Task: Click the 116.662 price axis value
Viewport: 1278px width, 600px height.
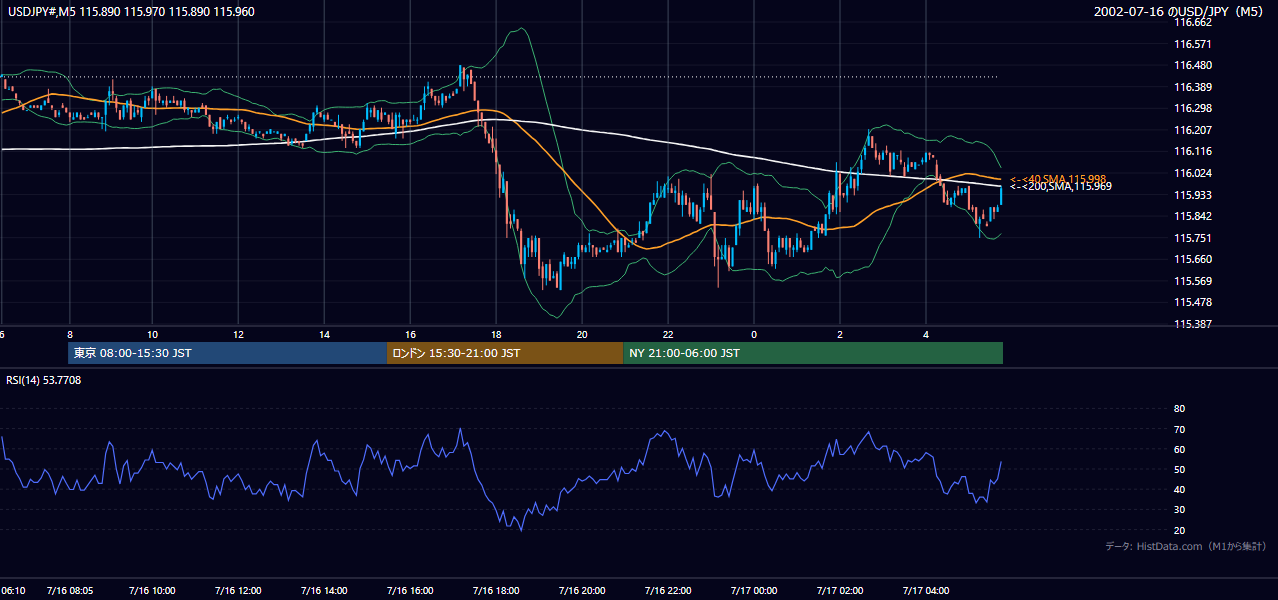Action: tap(1193, 22)
